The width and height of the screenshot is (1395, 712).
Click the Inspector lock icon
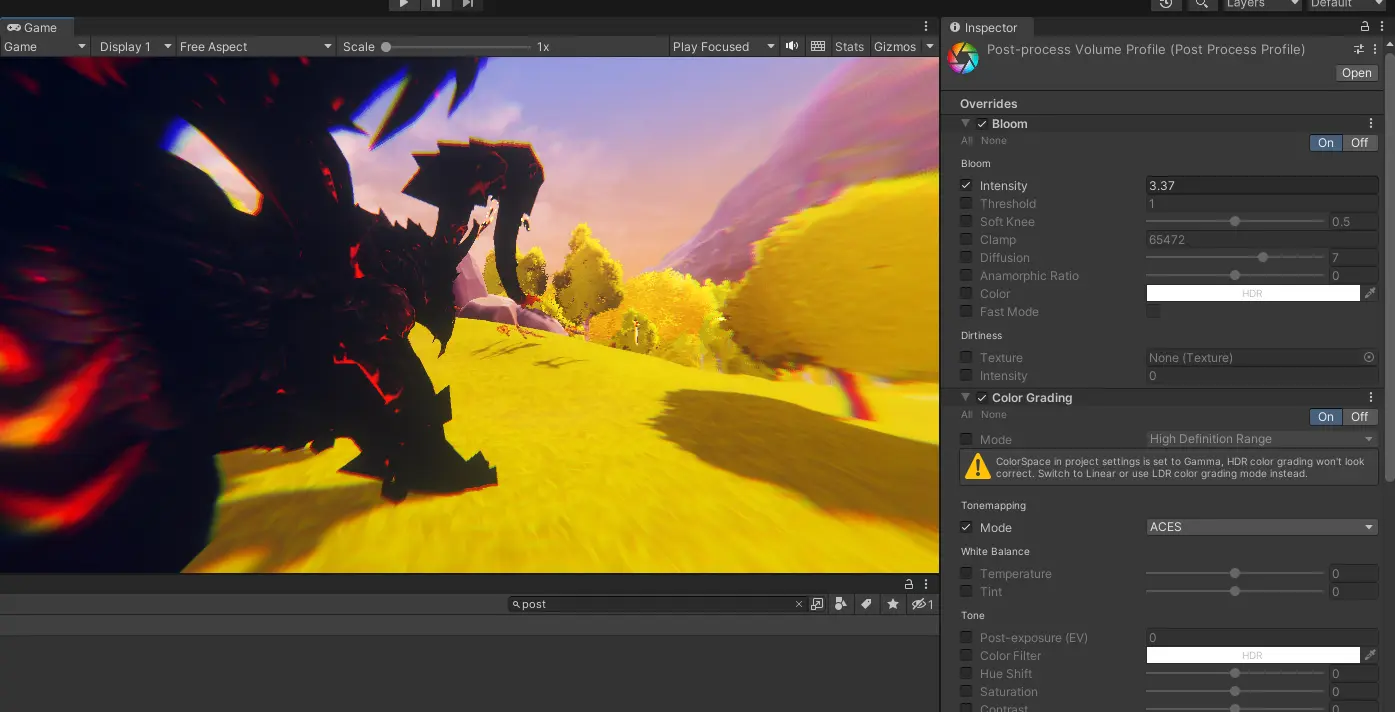pos(1365,27)
